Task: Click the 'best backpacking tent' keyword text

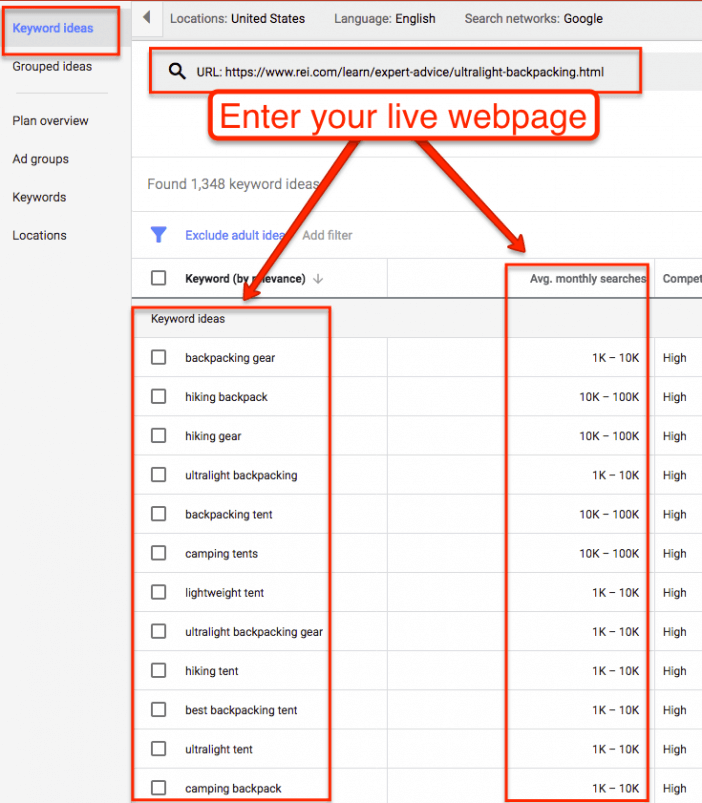Action: 241,710
